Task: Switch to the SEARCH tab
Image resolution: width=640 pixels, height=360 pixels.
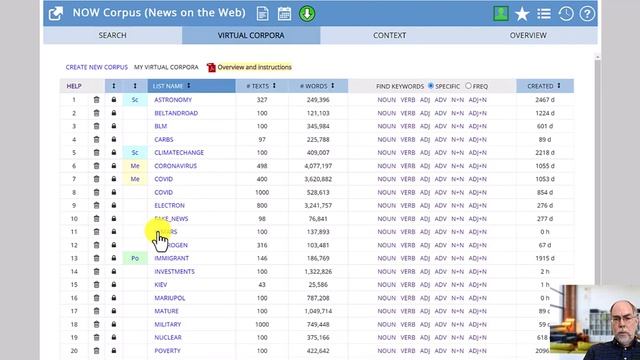Action: (113, 36)
